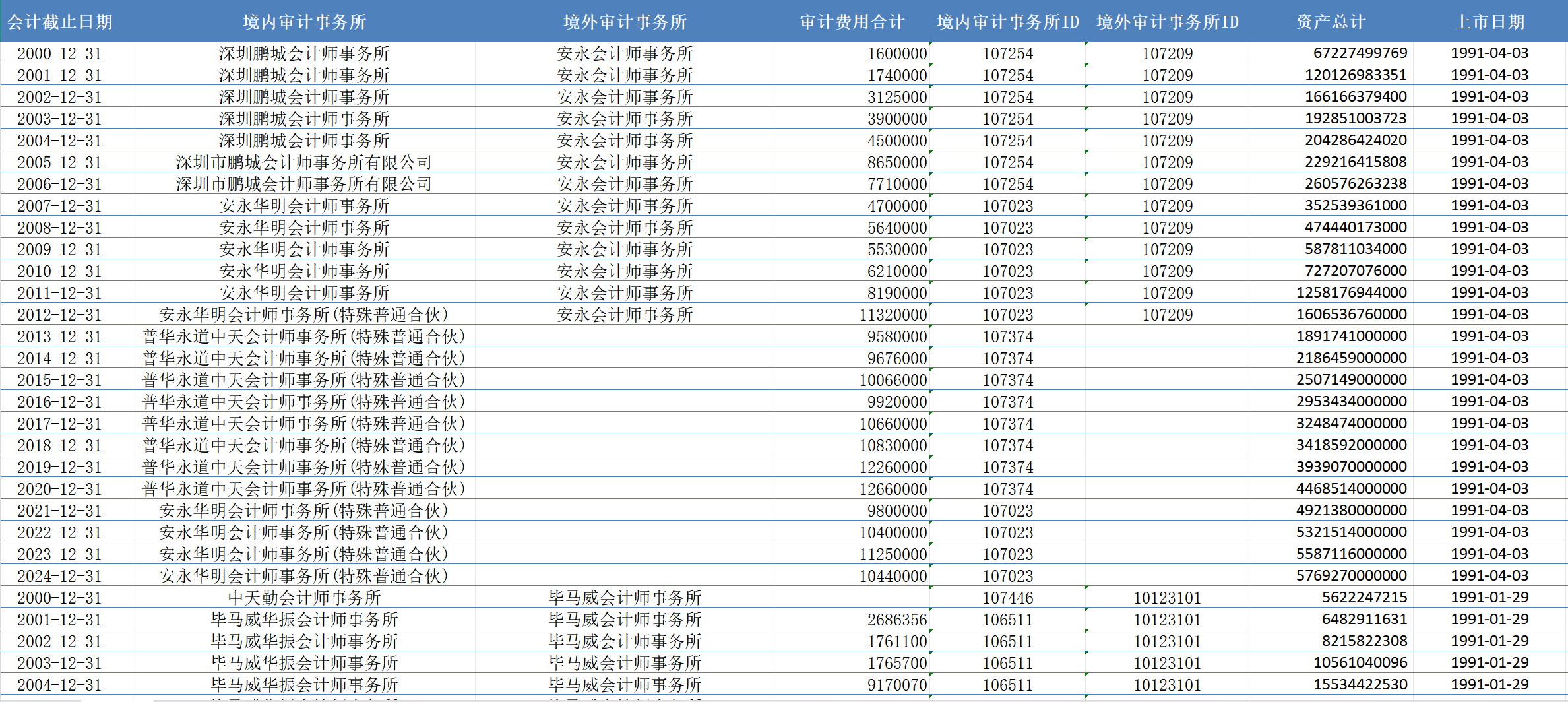Image resolution: width=1568 pixels, height=702 pixels.
Task: Select total assets cell 120126983351
Action: coord(1331,75)
